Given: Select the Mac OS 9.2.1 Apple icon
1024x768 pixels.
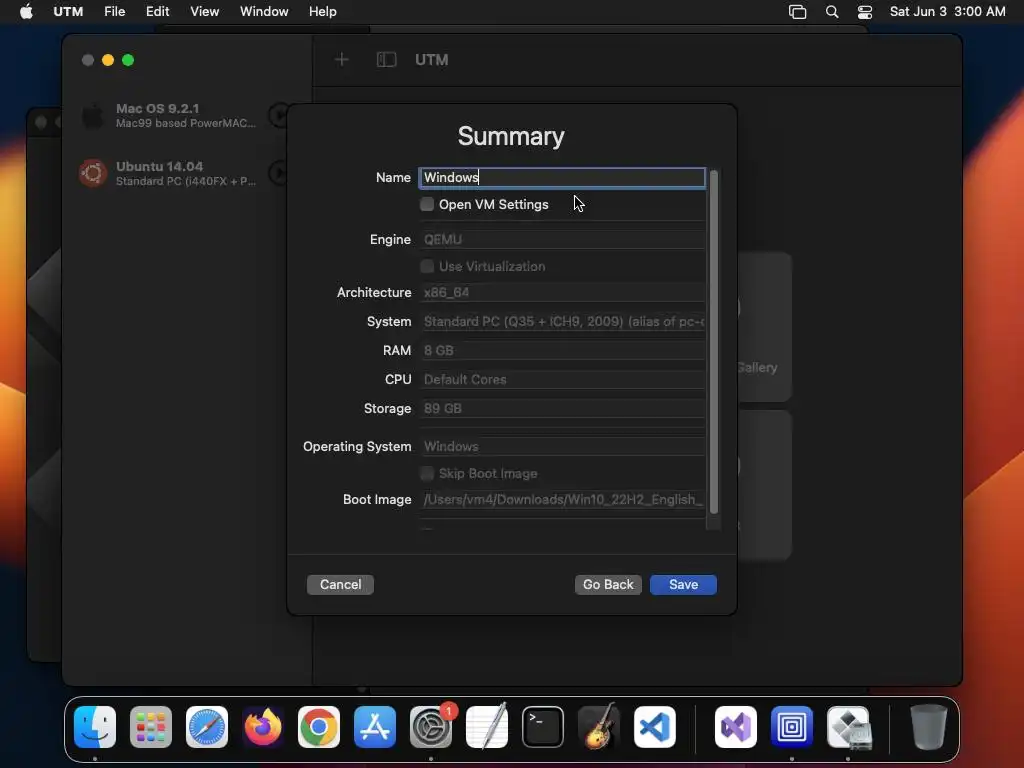Looking at the screenshot, I should (93, 115).
